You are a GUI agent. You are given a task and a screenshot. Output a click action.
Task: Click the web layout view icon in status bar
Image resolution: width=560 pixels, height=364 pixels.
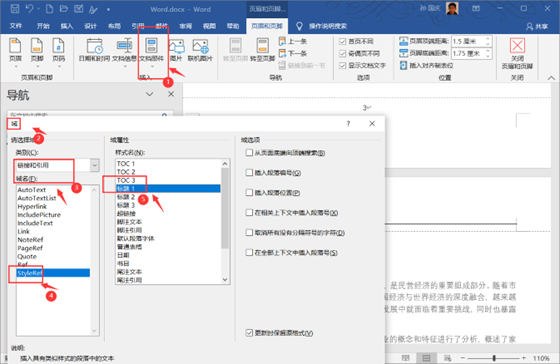tap(447, 358)
